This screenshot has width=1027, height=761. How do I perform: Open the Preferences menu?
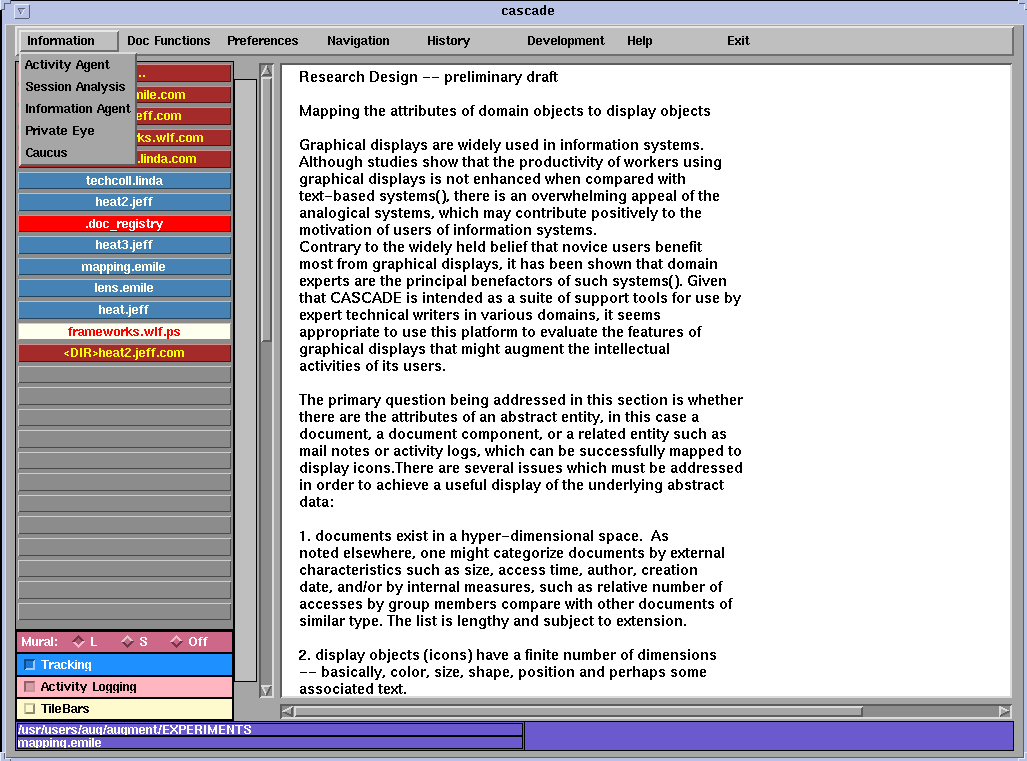pyautogui.click(x=263, y=41)
